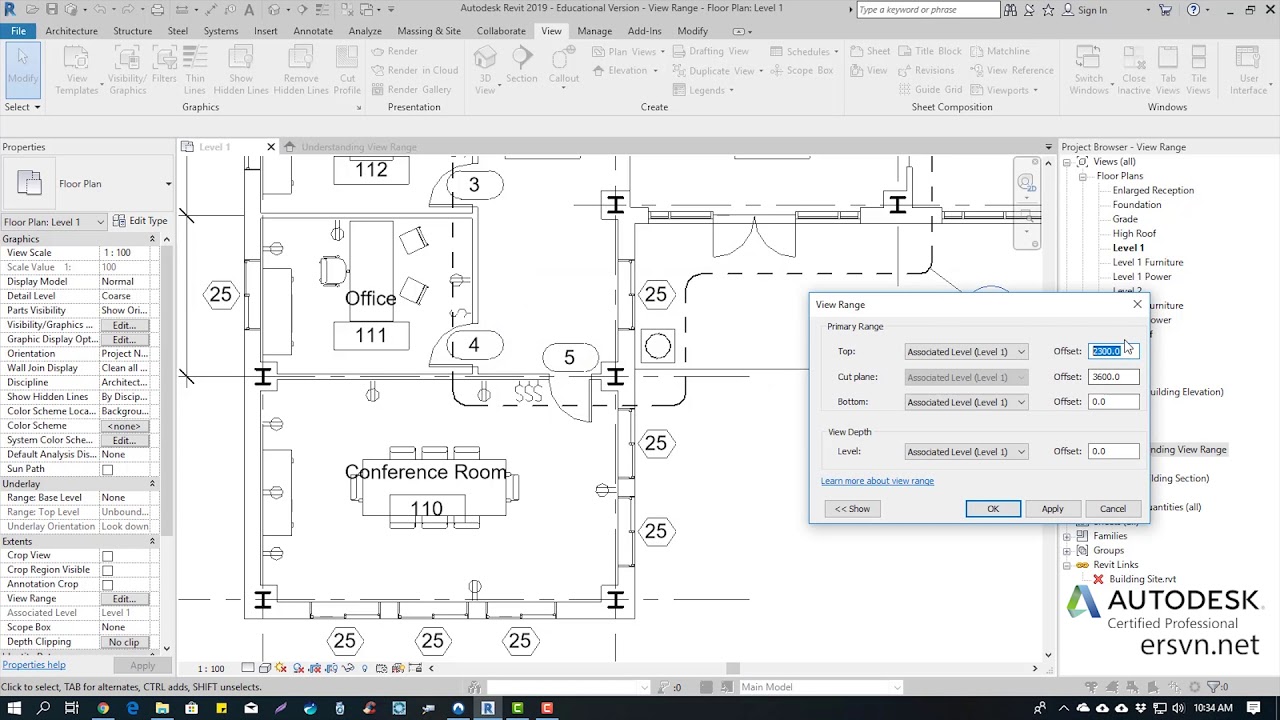Screen dimensions: 1280x720
Task: Click Render in Cloud
Action: (x=415, y=70)
